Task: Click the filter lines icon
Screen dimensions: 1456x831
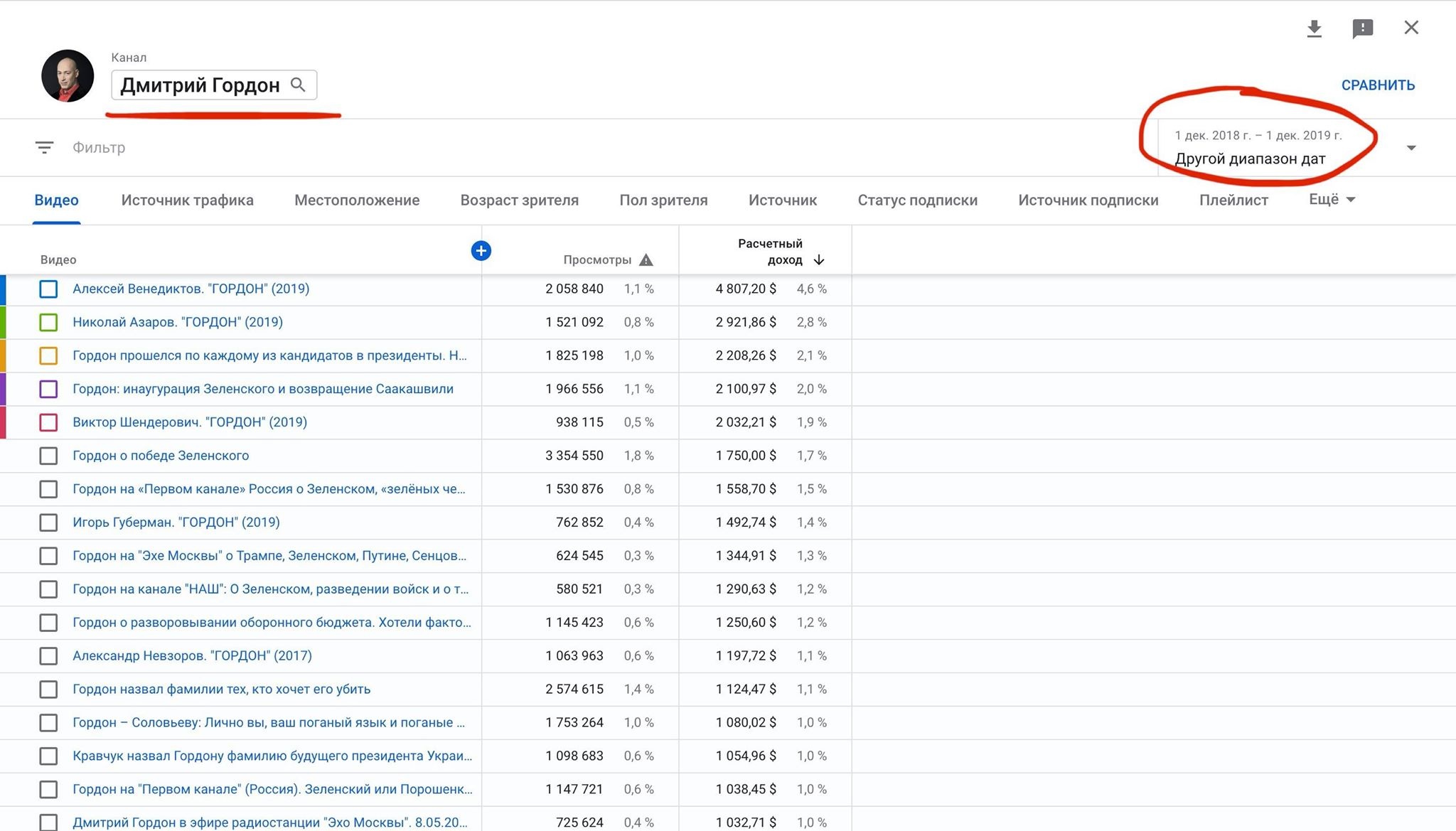Action: click(44, 148)
